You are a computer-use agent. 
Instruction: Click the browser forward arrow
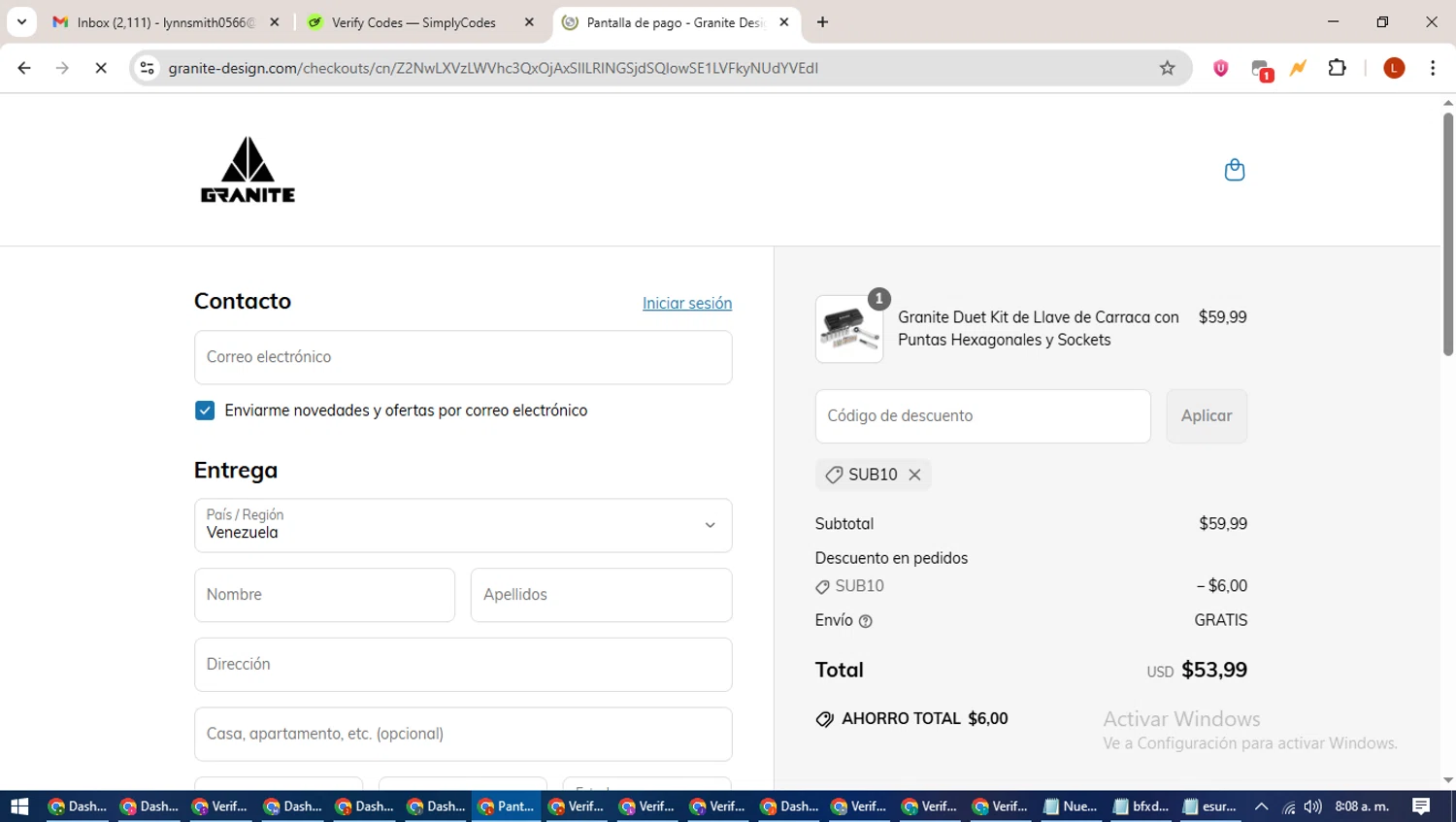coord(62,68)
